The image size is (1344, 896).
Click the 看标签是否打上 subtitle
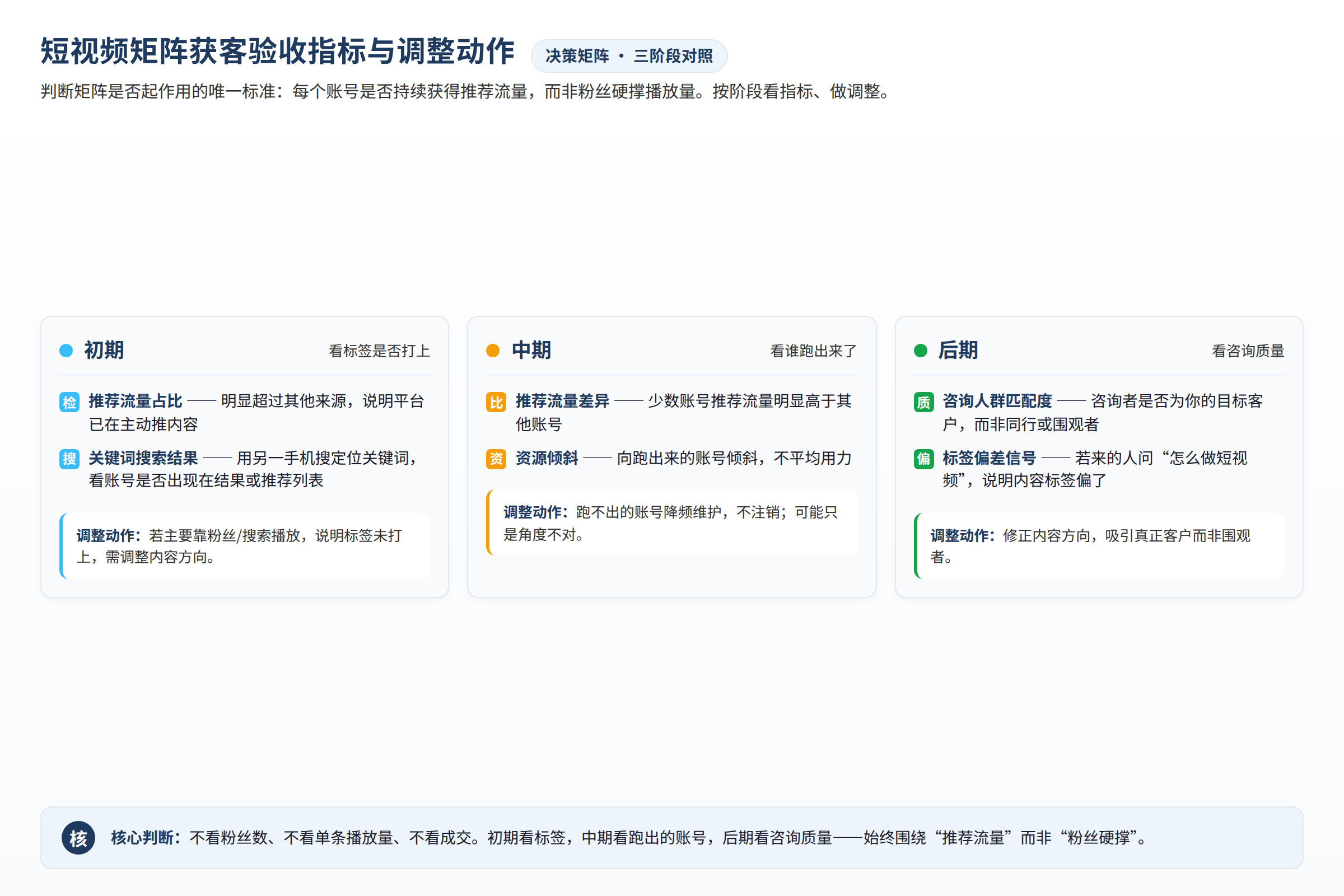[x=380, y=351]
